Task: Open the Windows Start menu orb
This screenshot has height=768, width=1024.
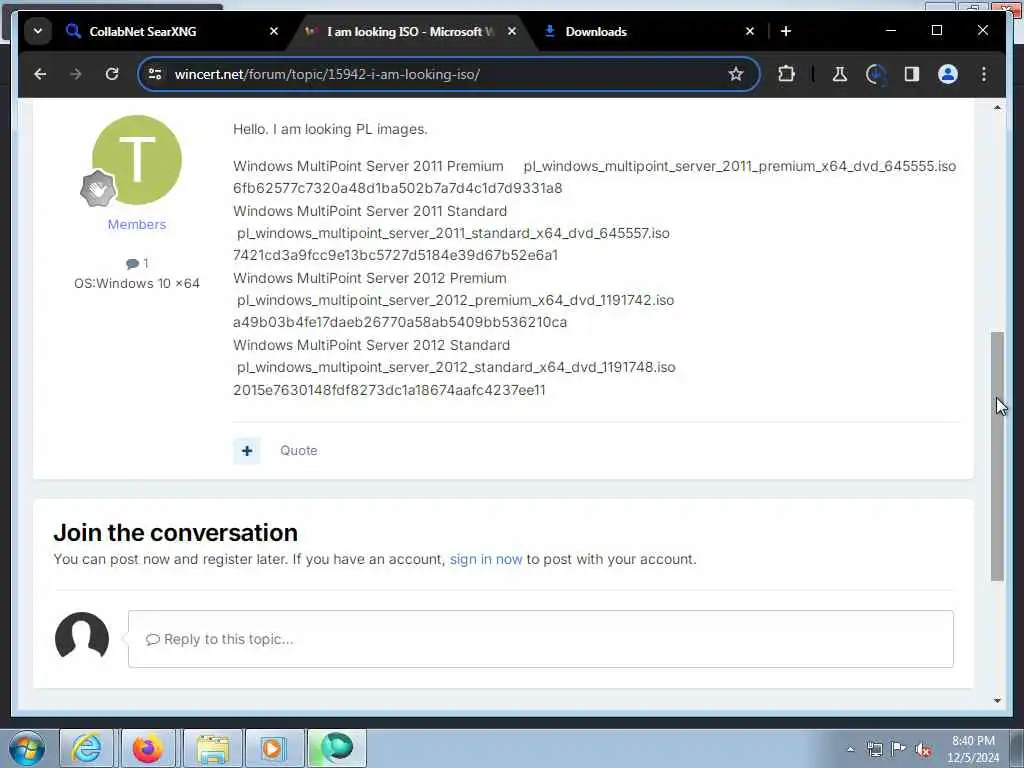Action: click(27, 748)
